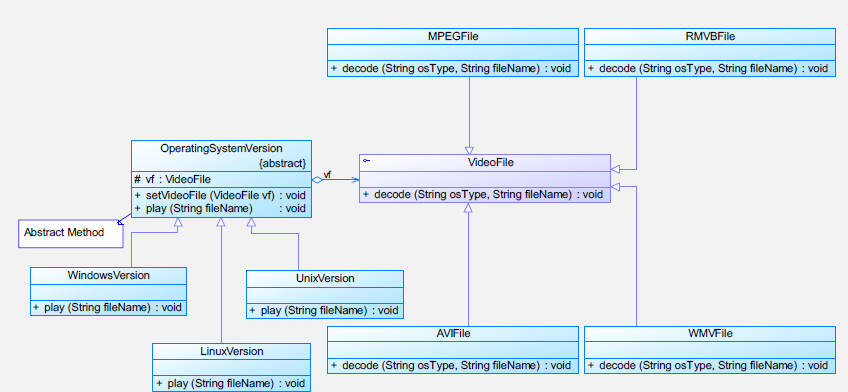Click the UnixVersion inheritance arrowhead under OperatingSystemVersion

point(251,222)
